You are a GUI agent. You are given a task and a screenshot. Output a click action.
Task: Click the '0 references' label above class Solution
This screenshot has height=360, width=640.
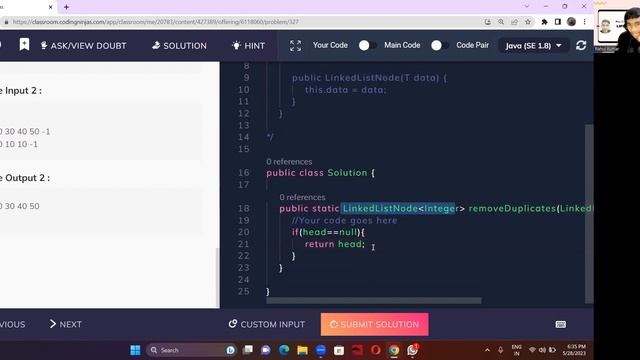point(289,162)
